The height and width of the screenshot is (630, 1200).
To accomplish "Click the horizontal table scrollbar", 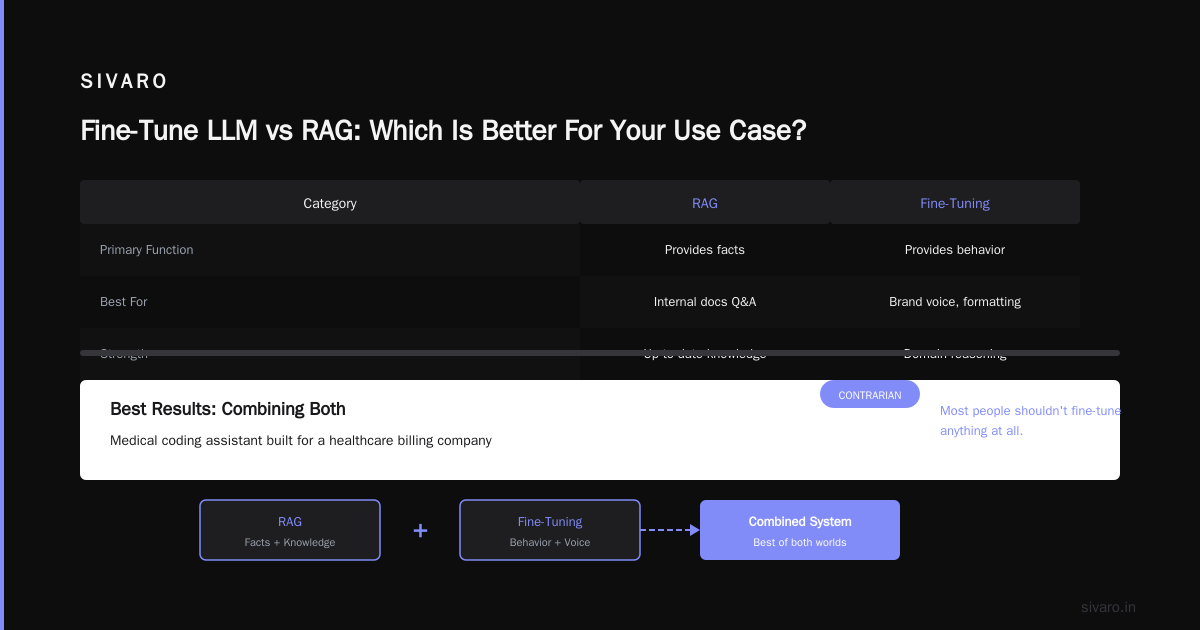I will (x=600, y=353).
